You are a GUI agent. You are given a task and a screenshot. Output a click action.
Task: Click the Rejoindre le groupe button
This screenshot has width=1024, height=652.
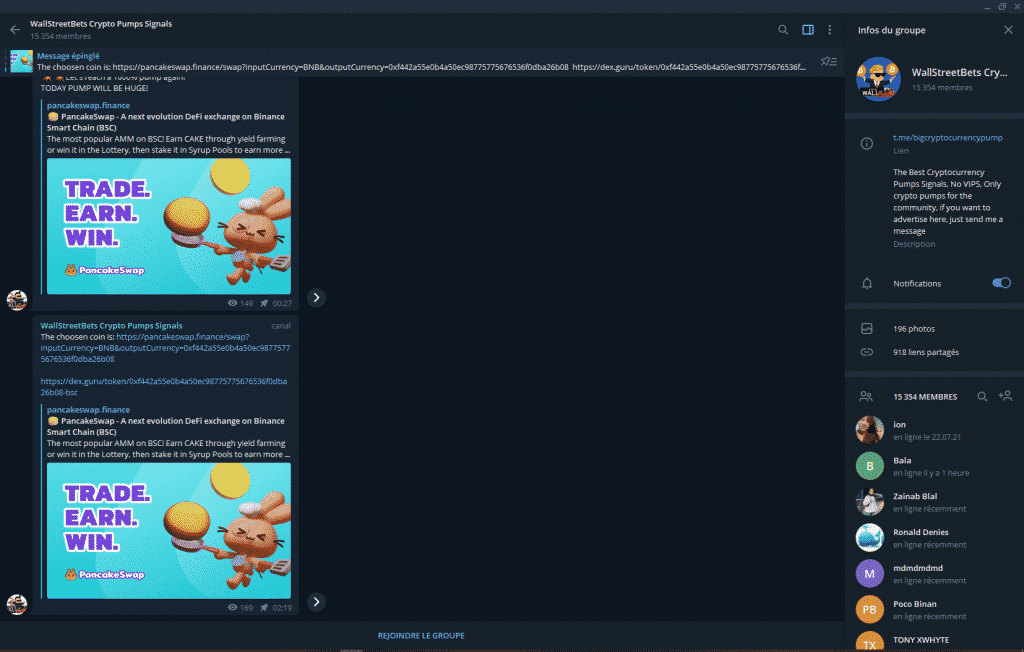click(x=421, y=635)
